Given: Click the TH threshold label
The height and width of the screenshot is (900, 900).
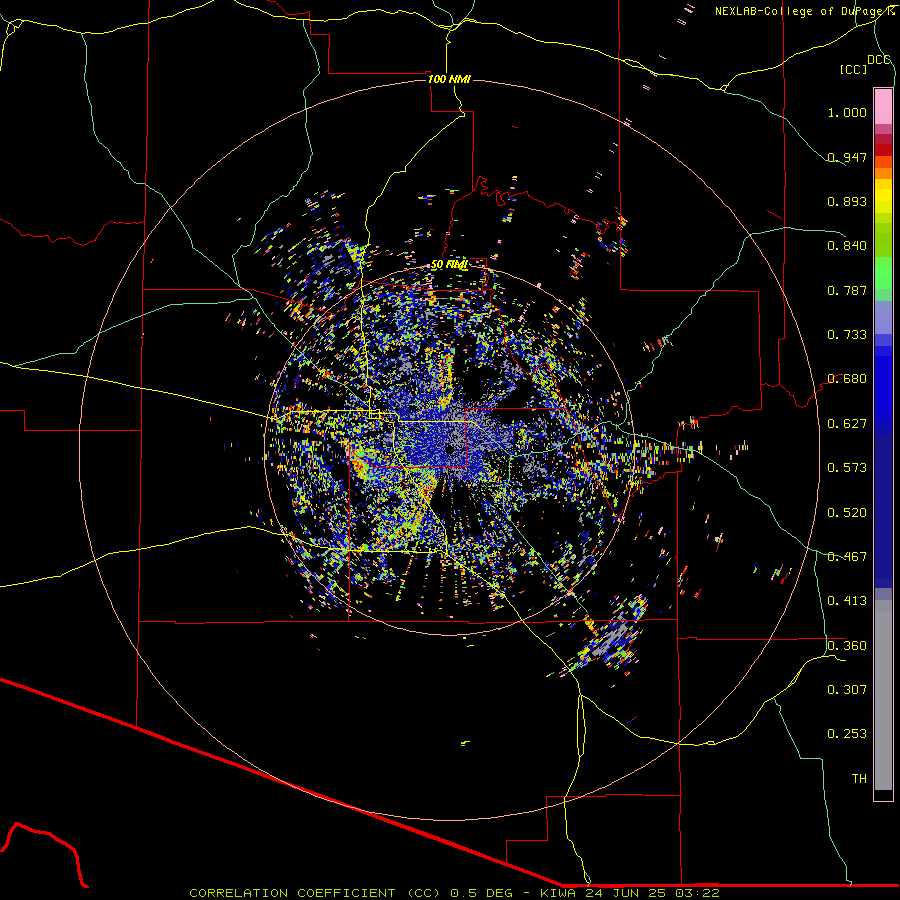Looking at the screenshot, I should pyautogui.click(x=859, y=779).
